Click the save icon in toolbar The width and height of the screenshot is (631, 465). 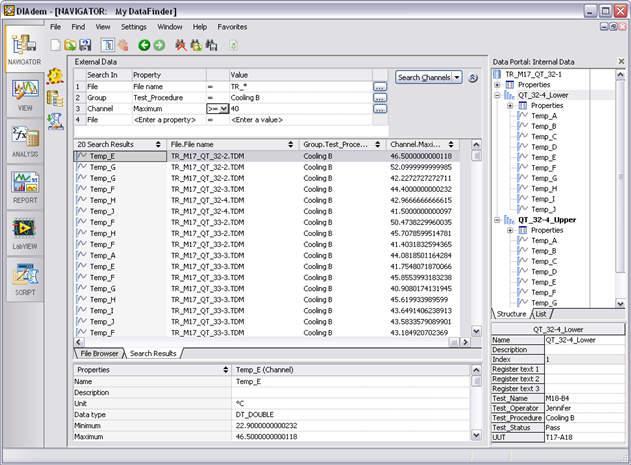point(85,45)
